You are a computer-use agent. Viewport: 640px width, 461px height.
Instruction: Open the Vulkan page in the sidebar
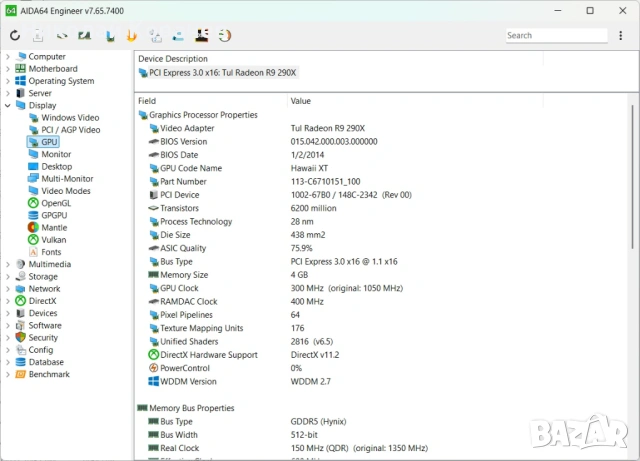click(54, 240)
